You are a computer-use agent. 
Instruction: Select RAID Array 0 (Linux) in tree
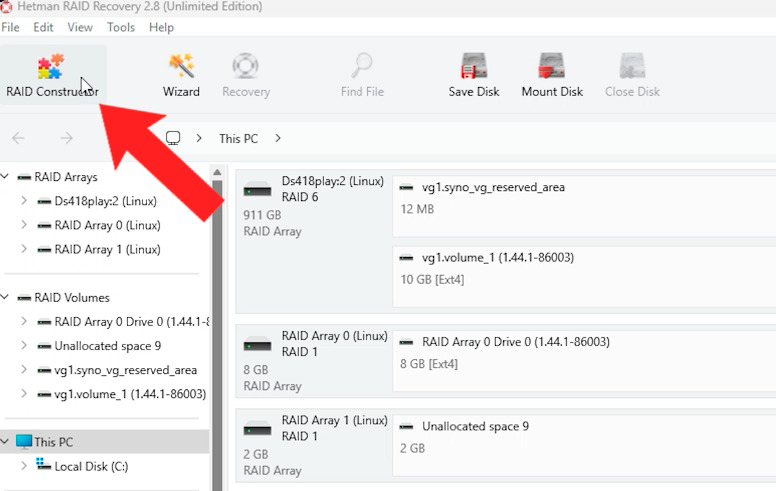(107, 225)
